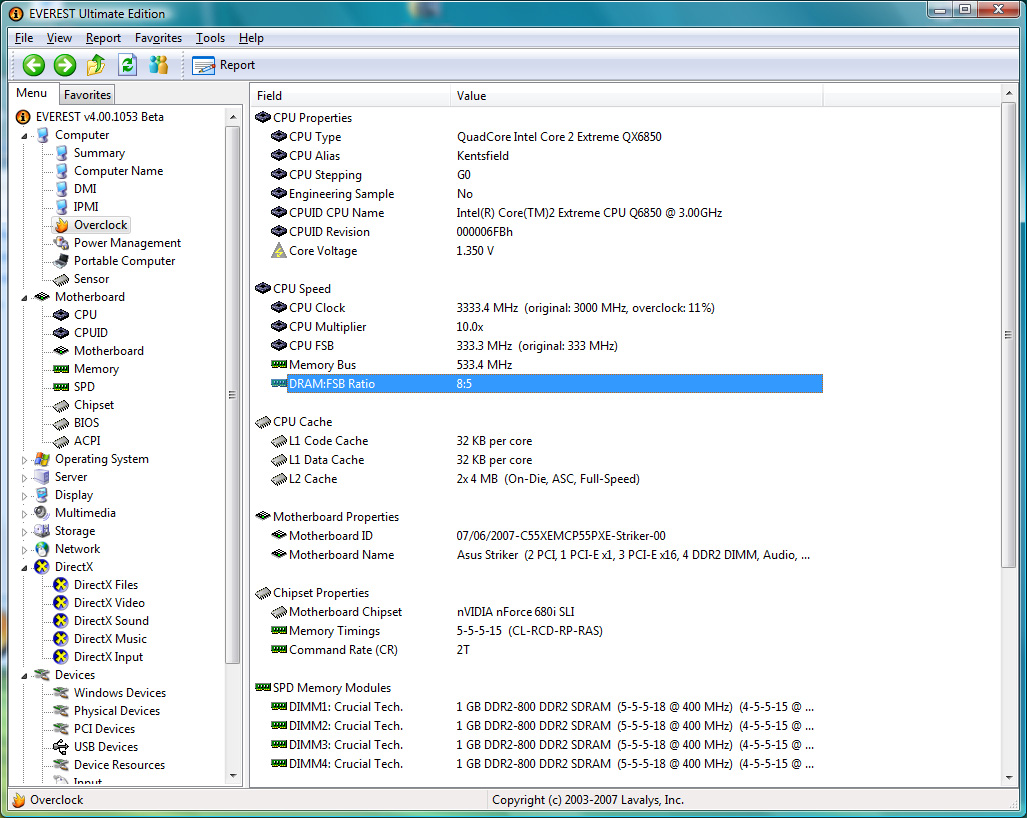This screenshot has height=818, width=1027.
Task: Click the green Back arrow toolbar icon
Action: pos(34,65)
